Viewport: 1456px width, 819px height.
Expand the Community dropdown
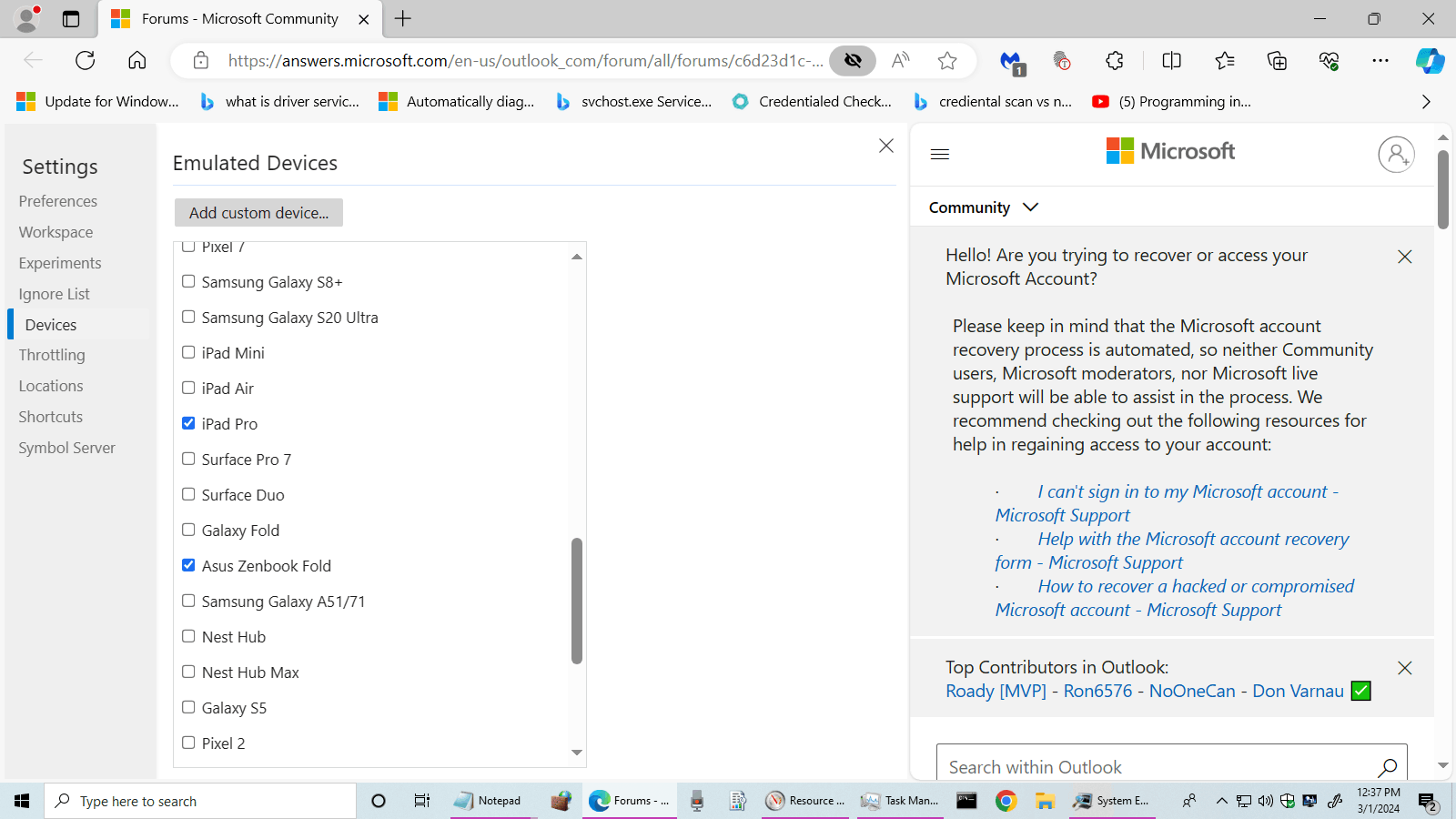click(984, 207)
